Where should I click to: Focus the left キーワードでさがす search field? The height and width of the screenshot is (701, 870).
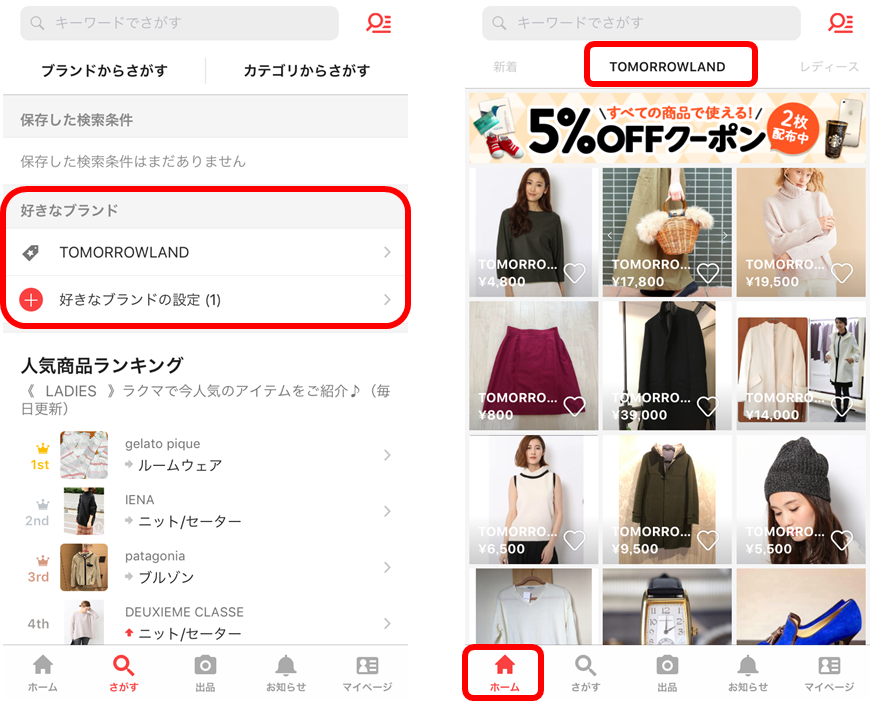pos(179,23)
